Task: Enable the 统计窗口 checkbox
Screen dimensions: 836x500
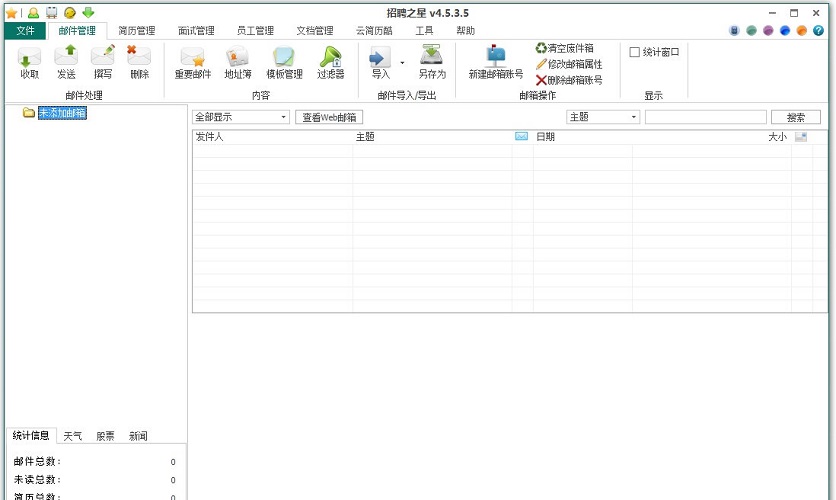Action: click(635, 52)
